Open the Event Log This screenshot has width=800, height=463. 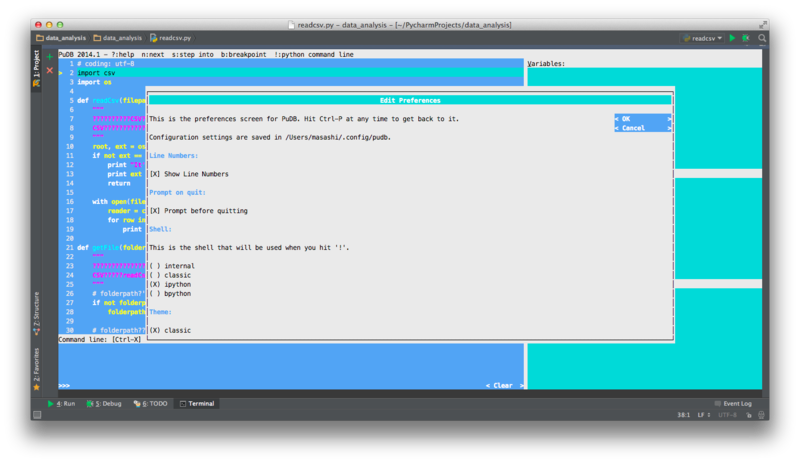point(733,403)
